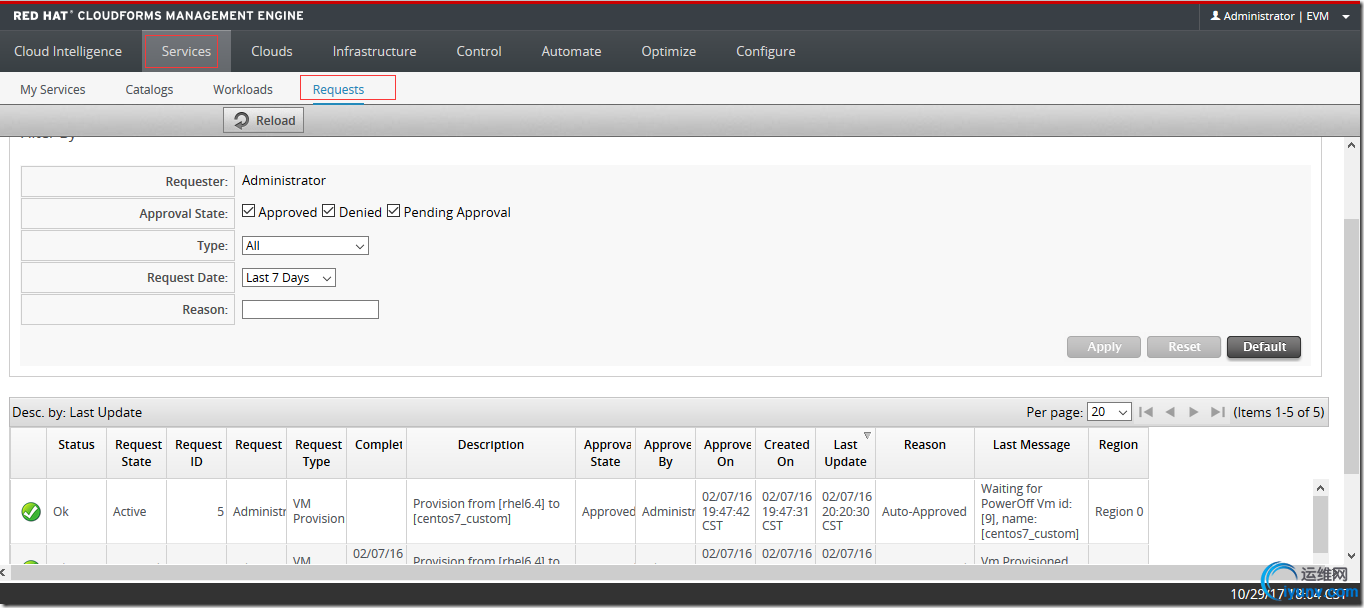Click the Default button

(1264, 347)
